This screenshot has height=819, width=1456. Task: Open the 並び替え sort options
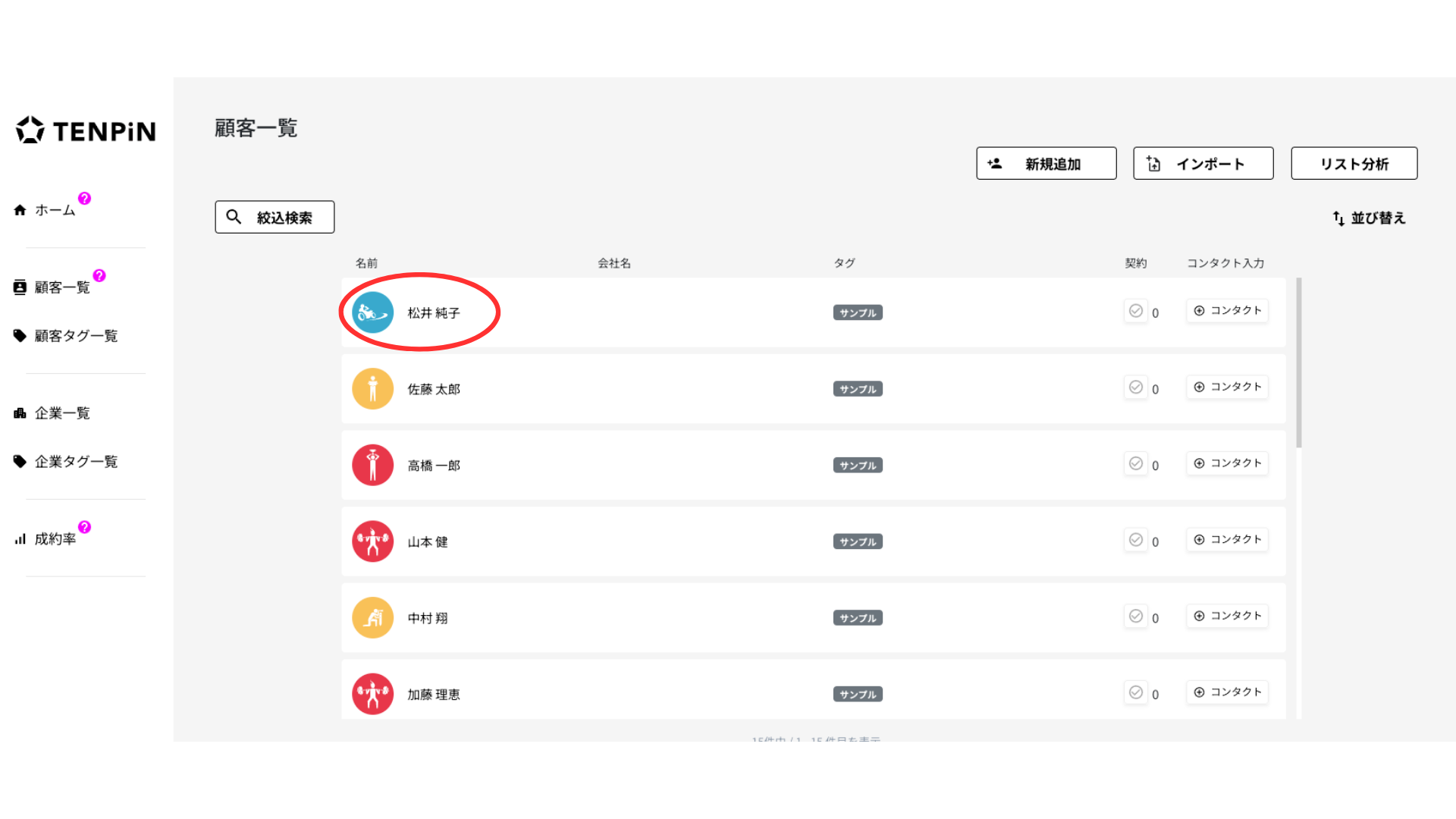1369,218
